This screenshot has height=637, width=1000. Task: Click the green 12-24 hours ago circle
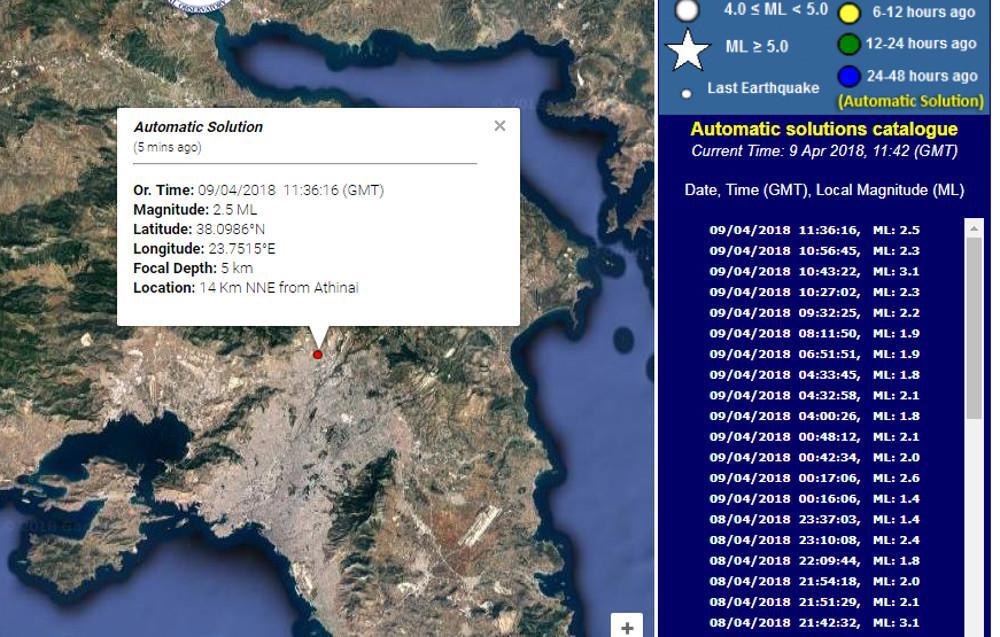click(x=849, y=44)
